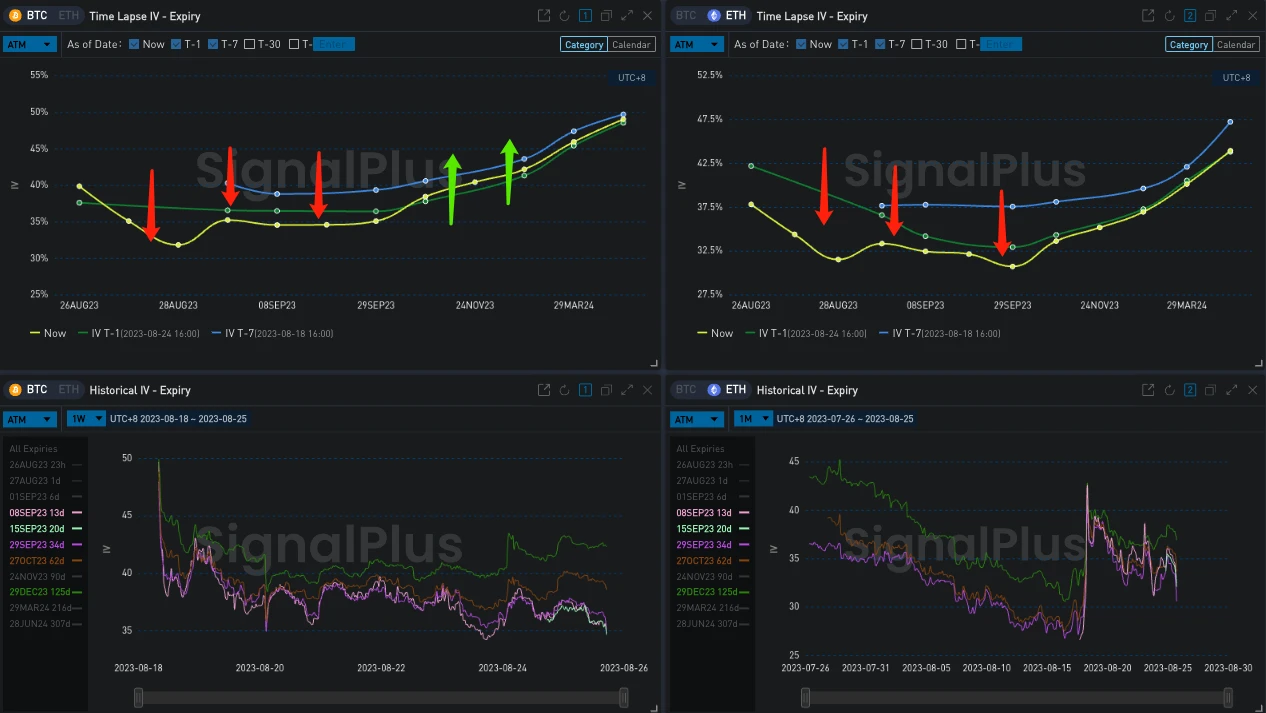The height and width of the screenshot is (713, 1266).
Task: Click left range slider handle under ETH Historical chart
Action: (806, 697)
